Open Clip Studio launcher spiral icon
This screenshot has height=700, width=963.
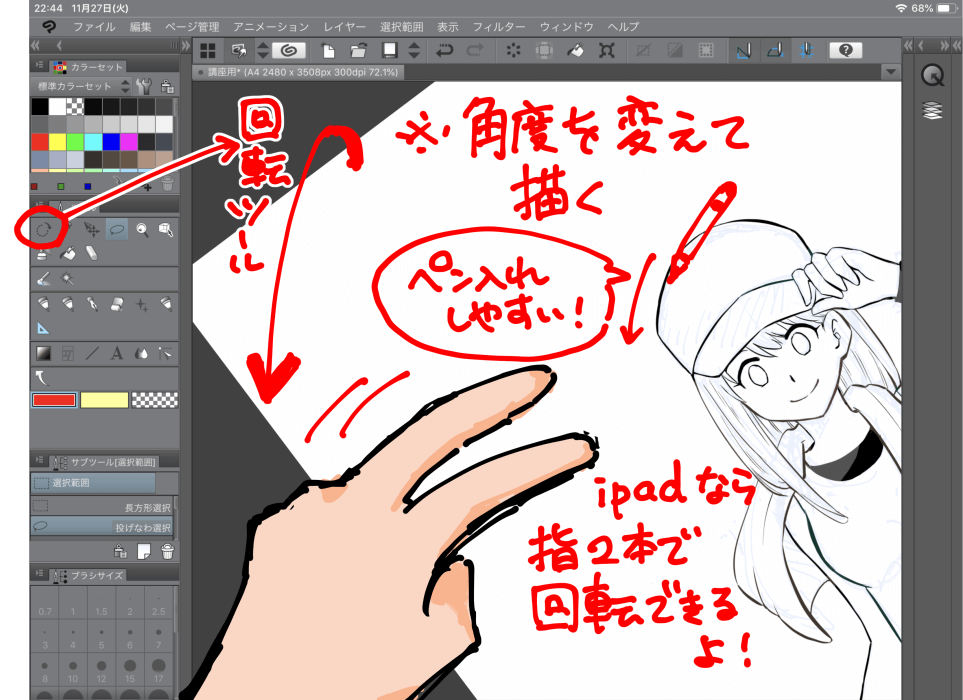point(289,50)
